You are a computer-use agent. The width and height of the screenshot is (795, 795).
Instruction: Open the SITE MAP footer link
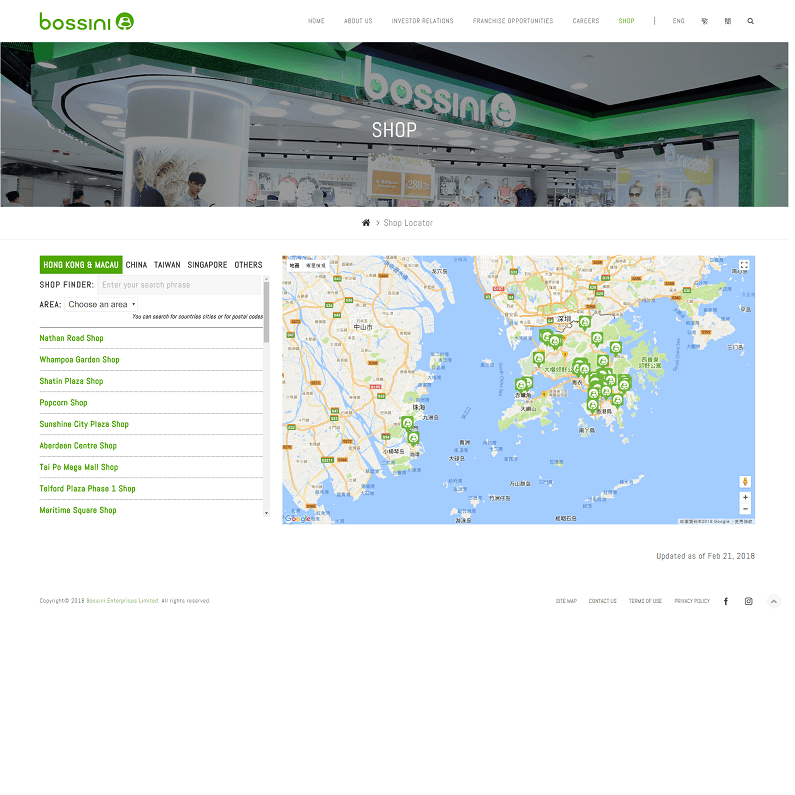click(566, 601)
